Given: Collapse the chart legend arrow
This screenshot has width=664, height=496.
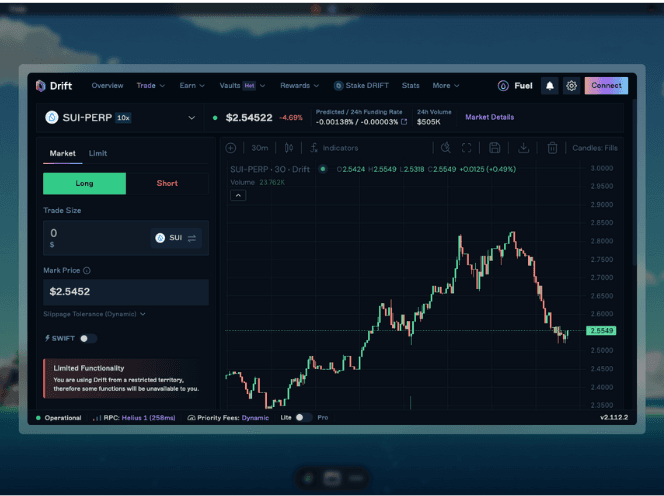Looking at the screenshot, I should coord(238,195).
